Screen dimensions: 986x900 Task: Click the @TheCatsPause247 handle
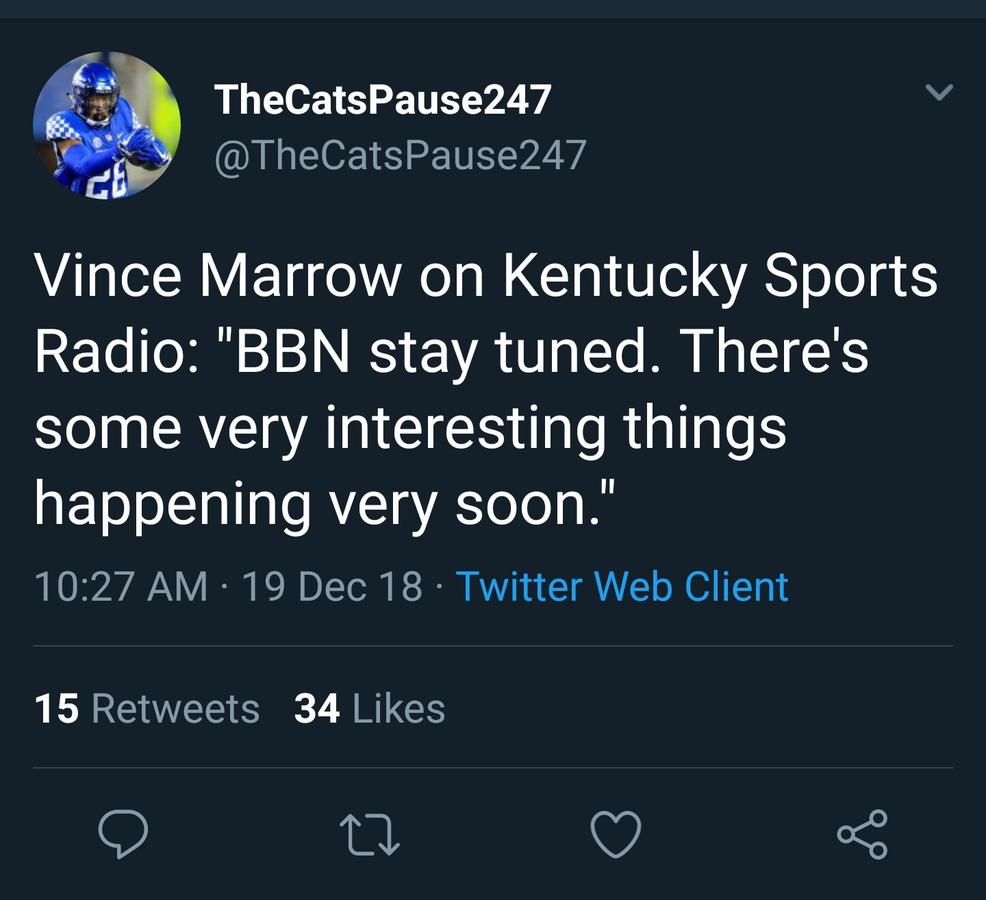(400, 155)
